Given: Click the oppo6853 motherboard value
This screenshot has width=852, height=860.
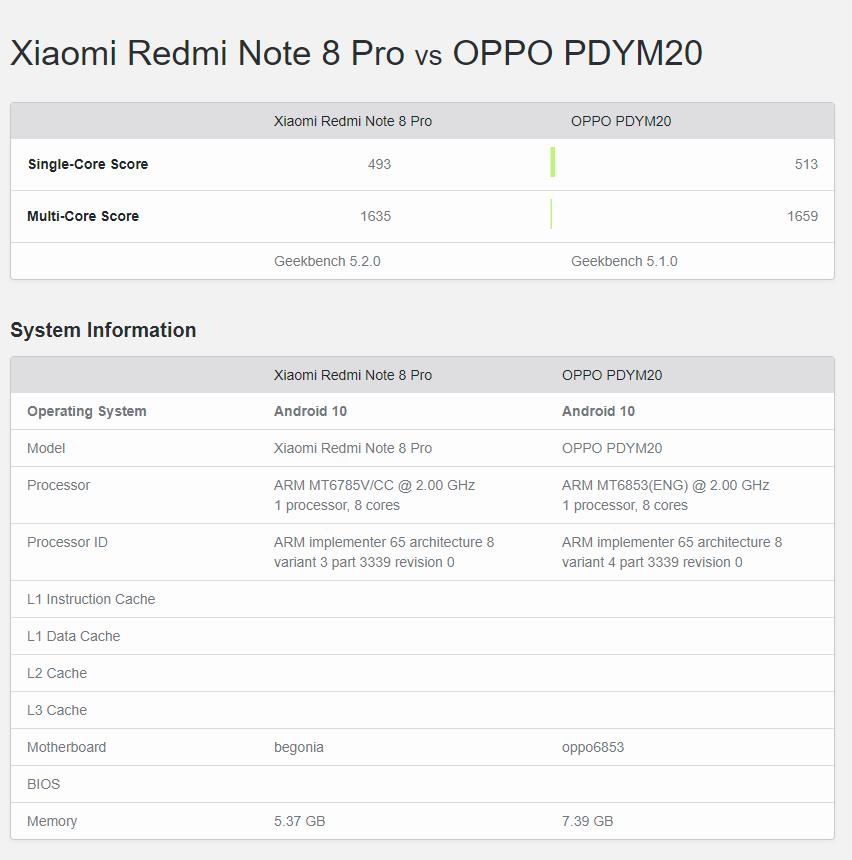Looking at the screenshot, I should click(x=593, y=747).
